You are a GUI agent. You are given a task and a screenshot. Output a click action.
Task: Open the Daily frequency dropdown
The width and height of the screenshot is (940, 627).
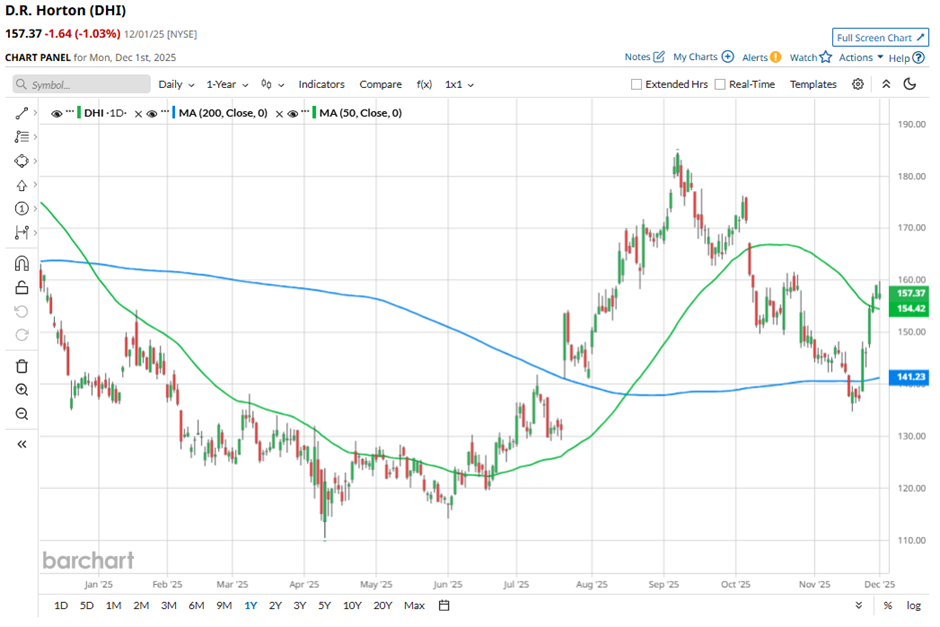coord(176,85)
